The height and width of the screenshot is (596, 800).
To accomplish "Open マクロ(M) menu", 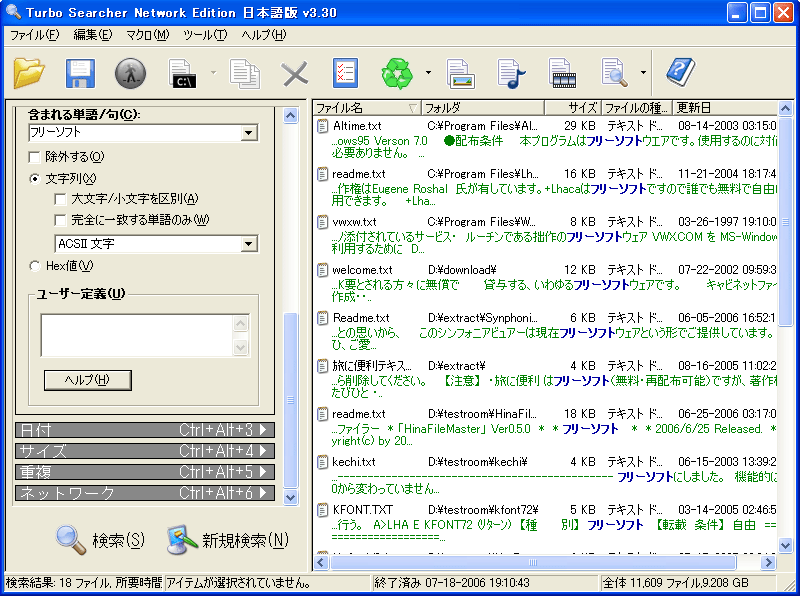I will point(147,35).
